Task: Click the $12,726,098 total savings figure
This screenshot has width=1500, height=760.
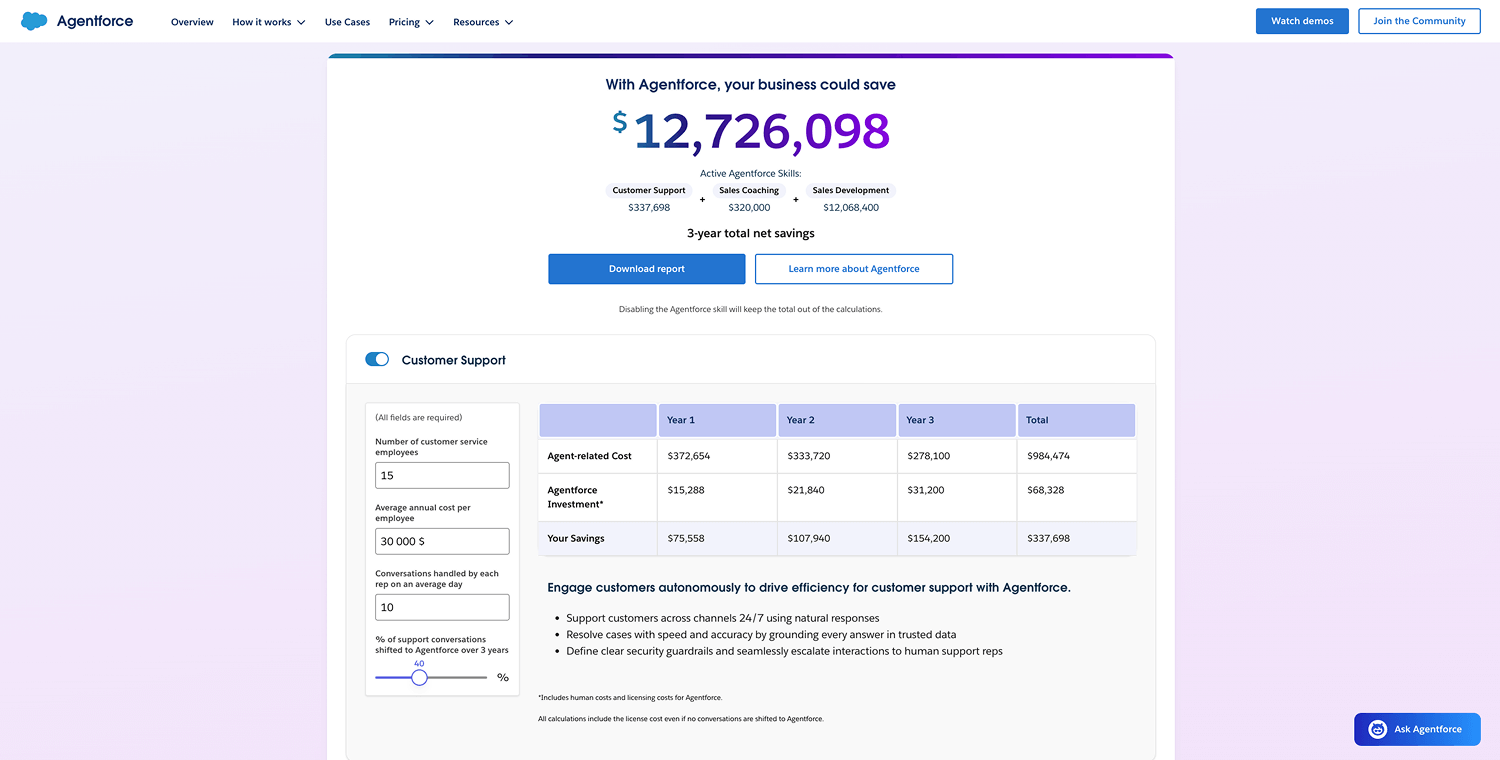Action: click(751, 131)
